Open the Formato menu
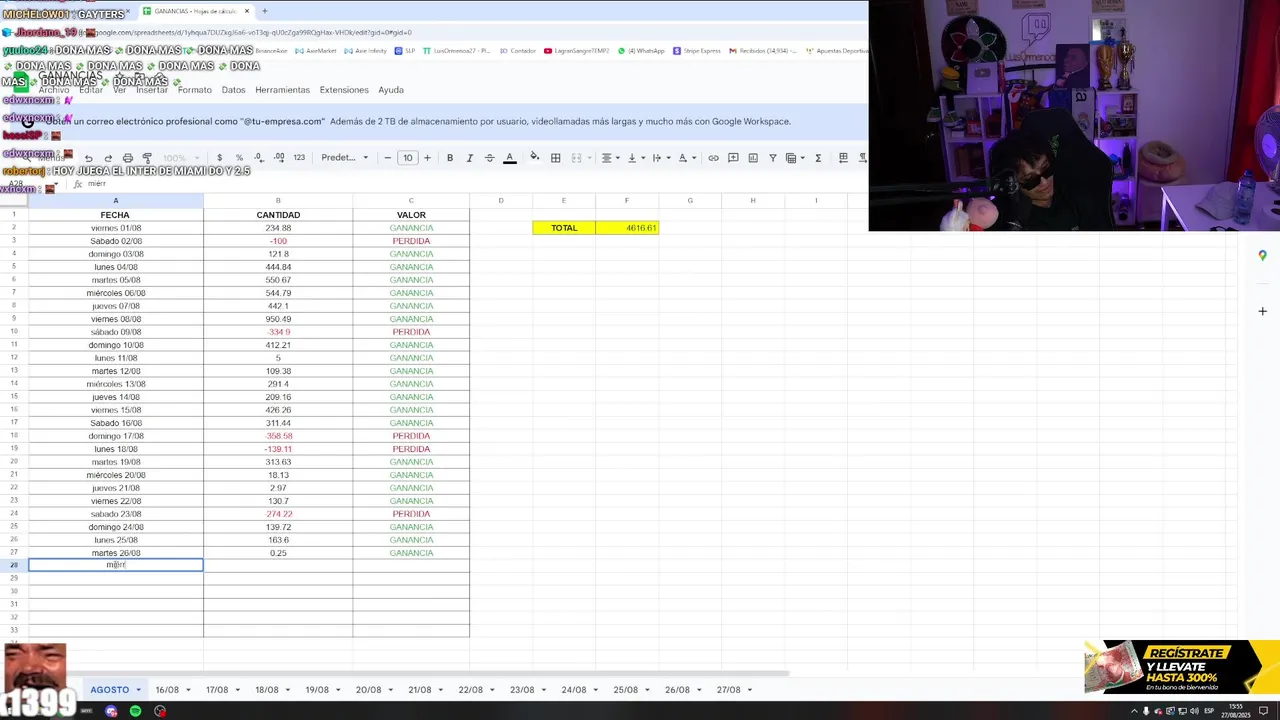 pyautogui.click(x=195, y=90)
